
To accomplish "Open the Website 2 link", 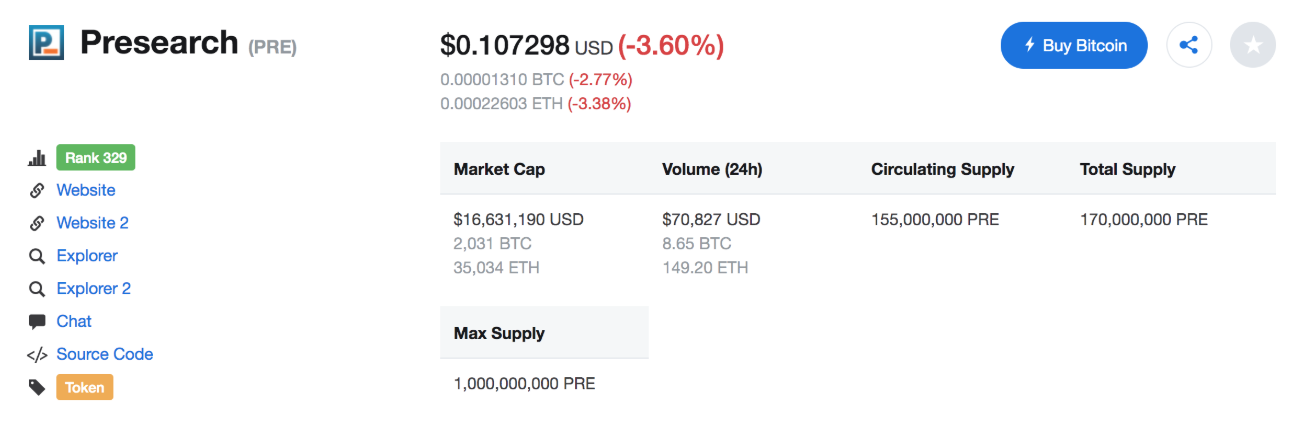I will (x=93, y=223).
